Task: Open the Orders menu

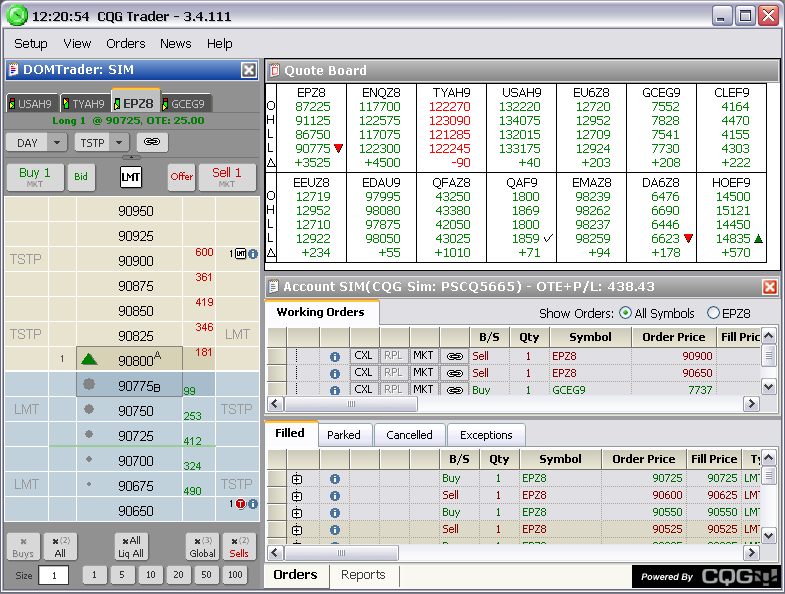Action: (x=126, y=44)
